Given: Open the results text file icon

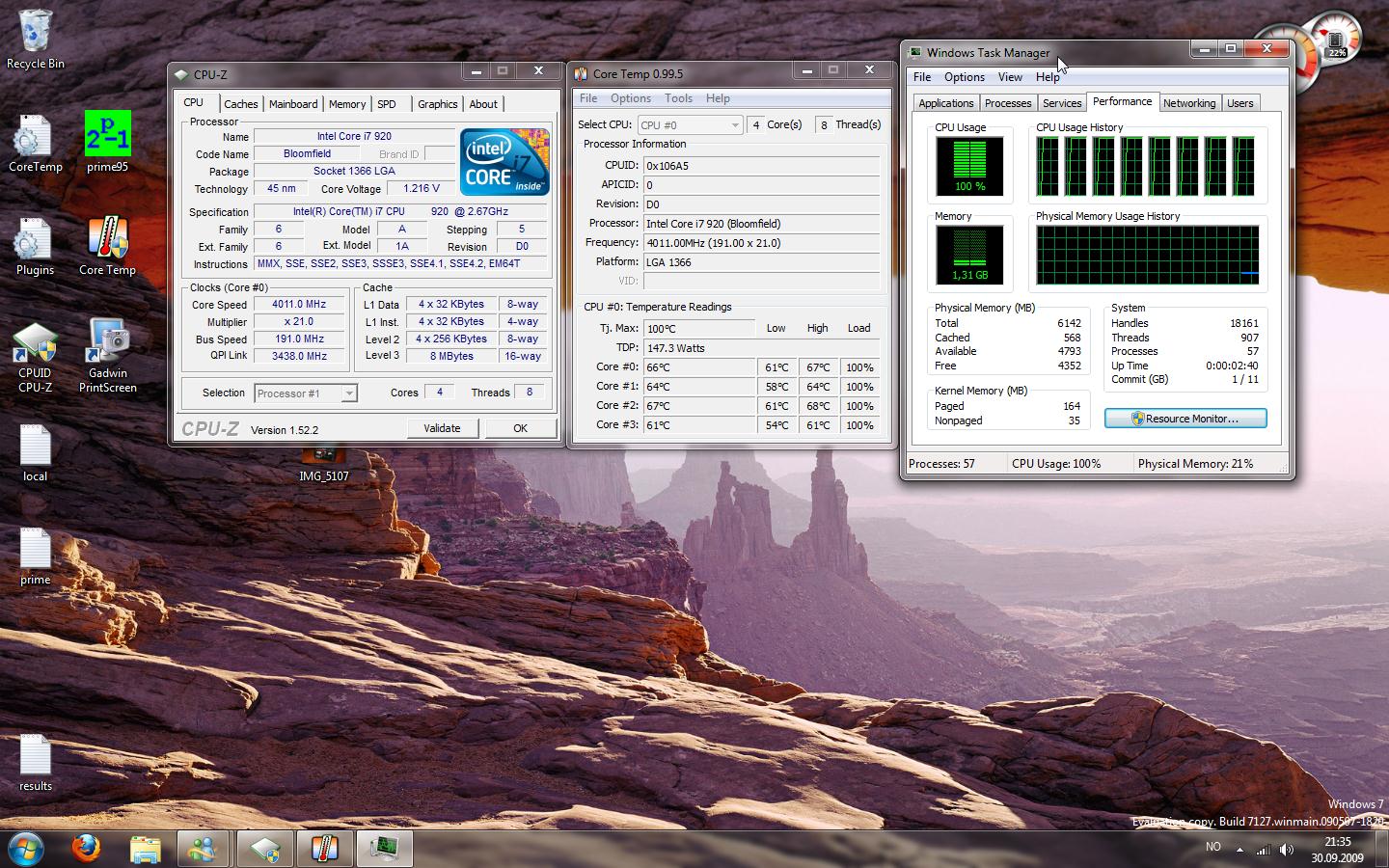Looking at the screenshot, I should coord(36,763).
